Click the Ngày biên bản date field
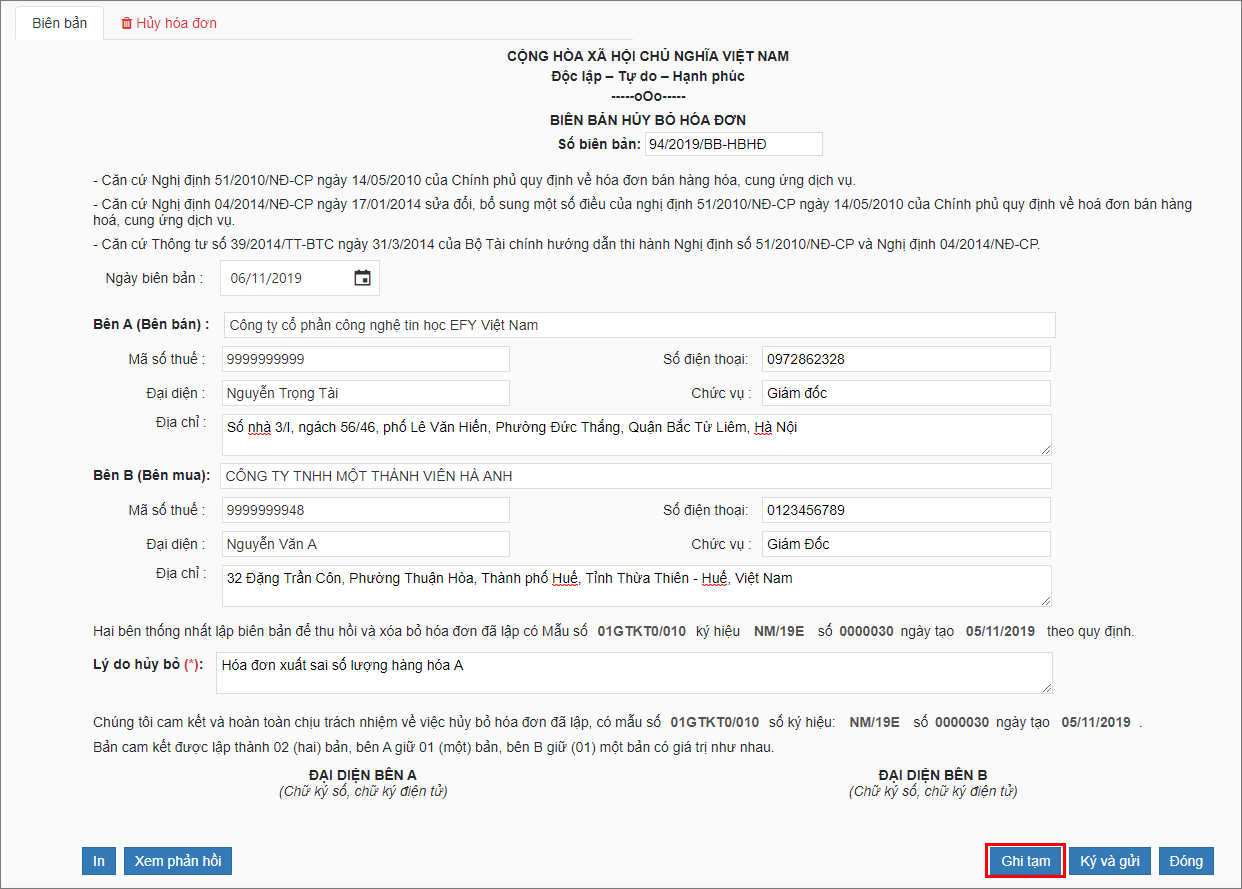This screenshot has height=889, width=1242. tap(300, 279)
